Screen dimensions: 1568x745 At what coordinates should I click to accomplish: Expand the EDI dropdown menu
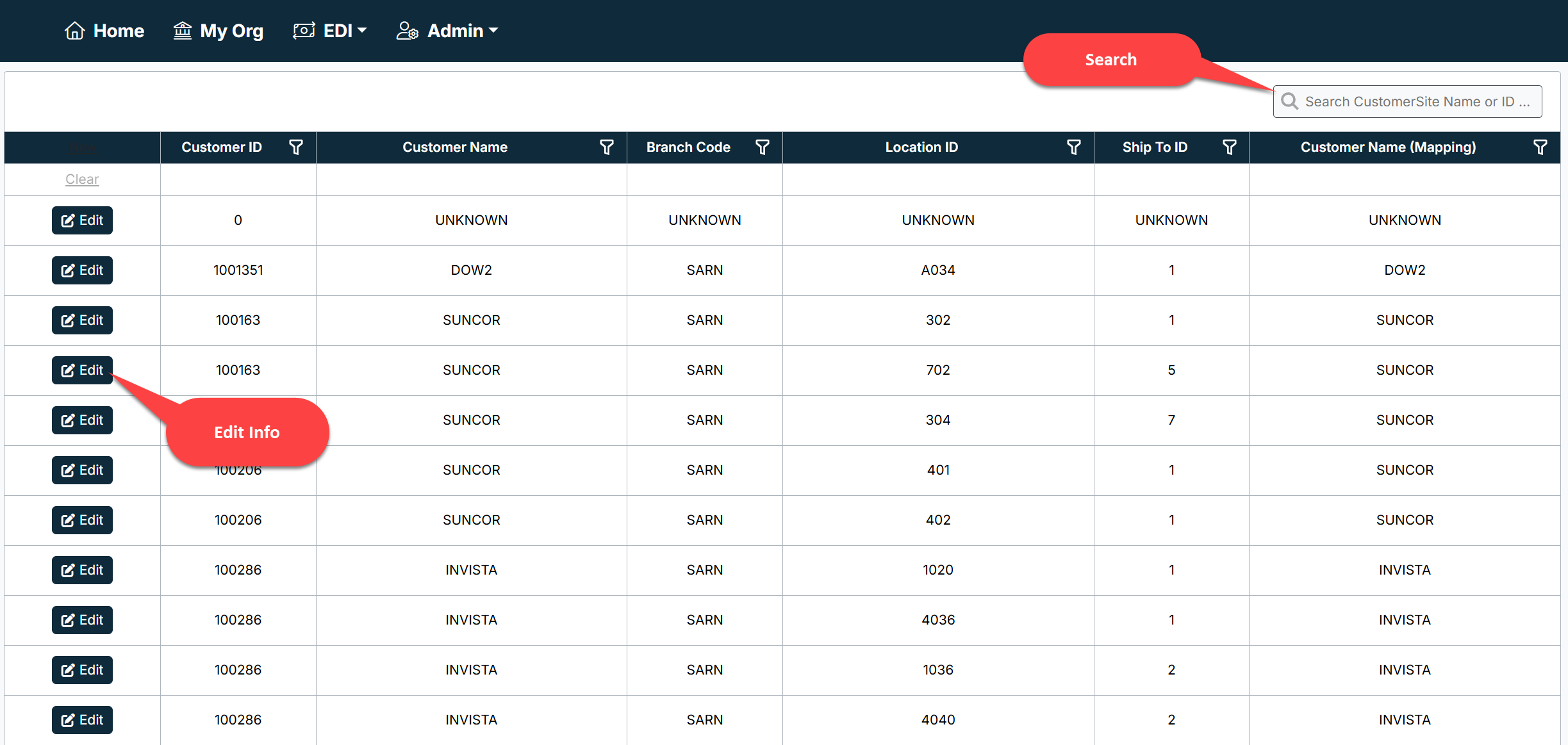tap(331, 31)
